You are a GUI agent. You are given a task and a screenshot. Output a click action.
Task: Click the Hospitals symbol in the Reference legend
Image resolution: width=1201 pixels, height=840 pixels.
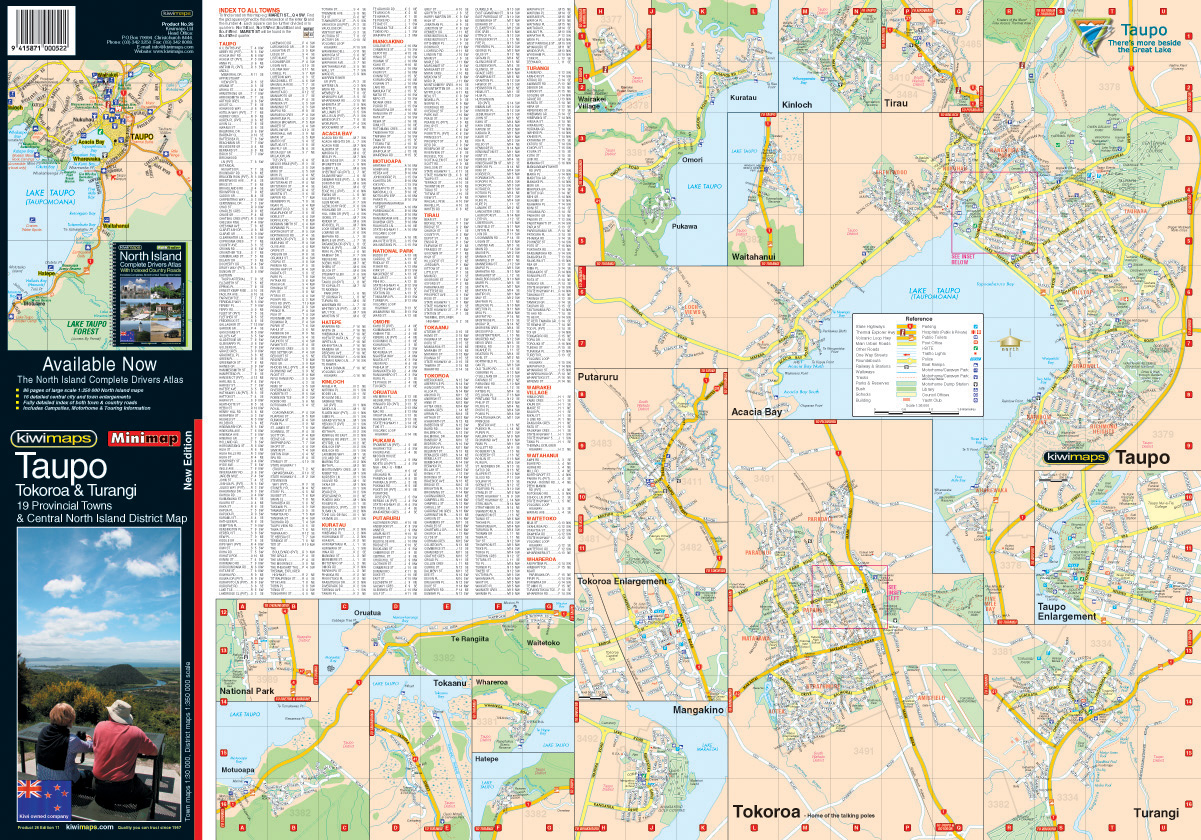pos(976,332)
